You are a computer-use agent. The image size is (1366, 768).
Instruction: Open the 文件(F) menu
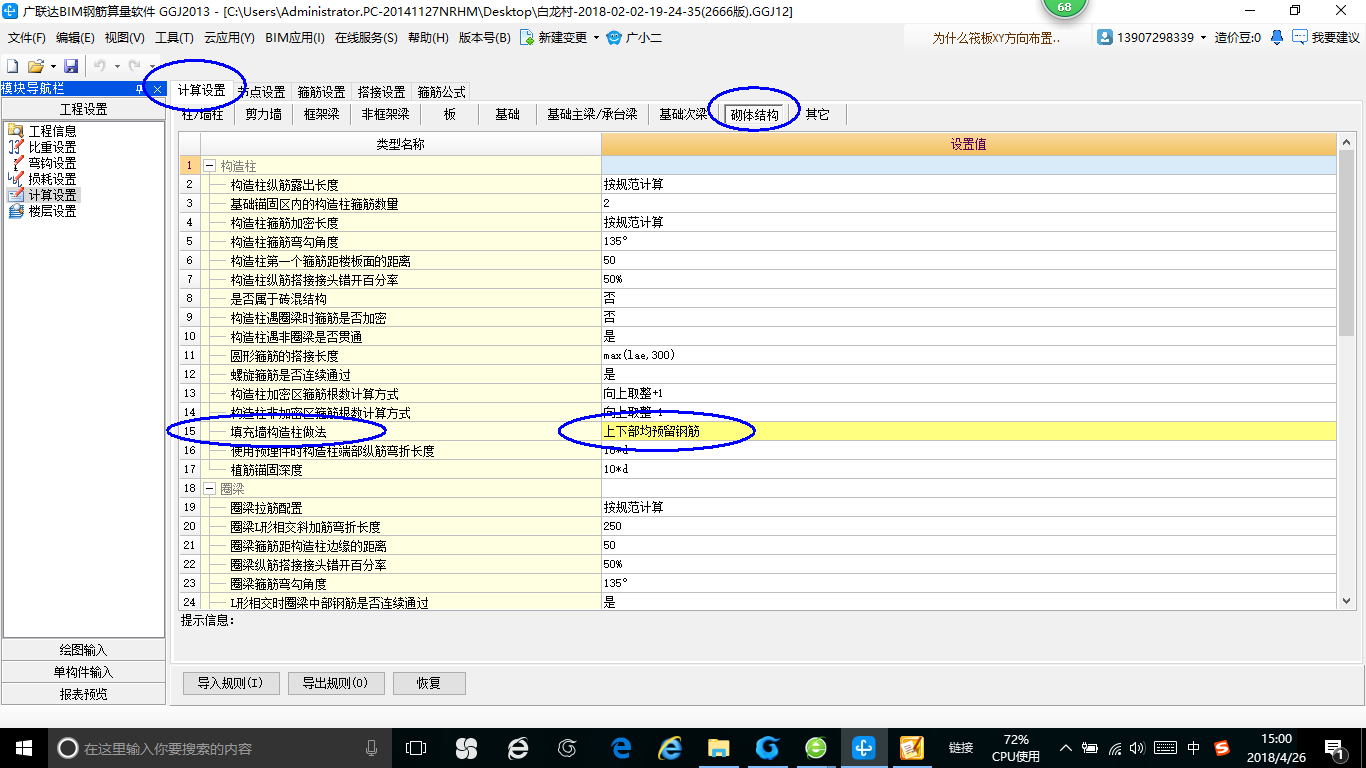(27, 37)
